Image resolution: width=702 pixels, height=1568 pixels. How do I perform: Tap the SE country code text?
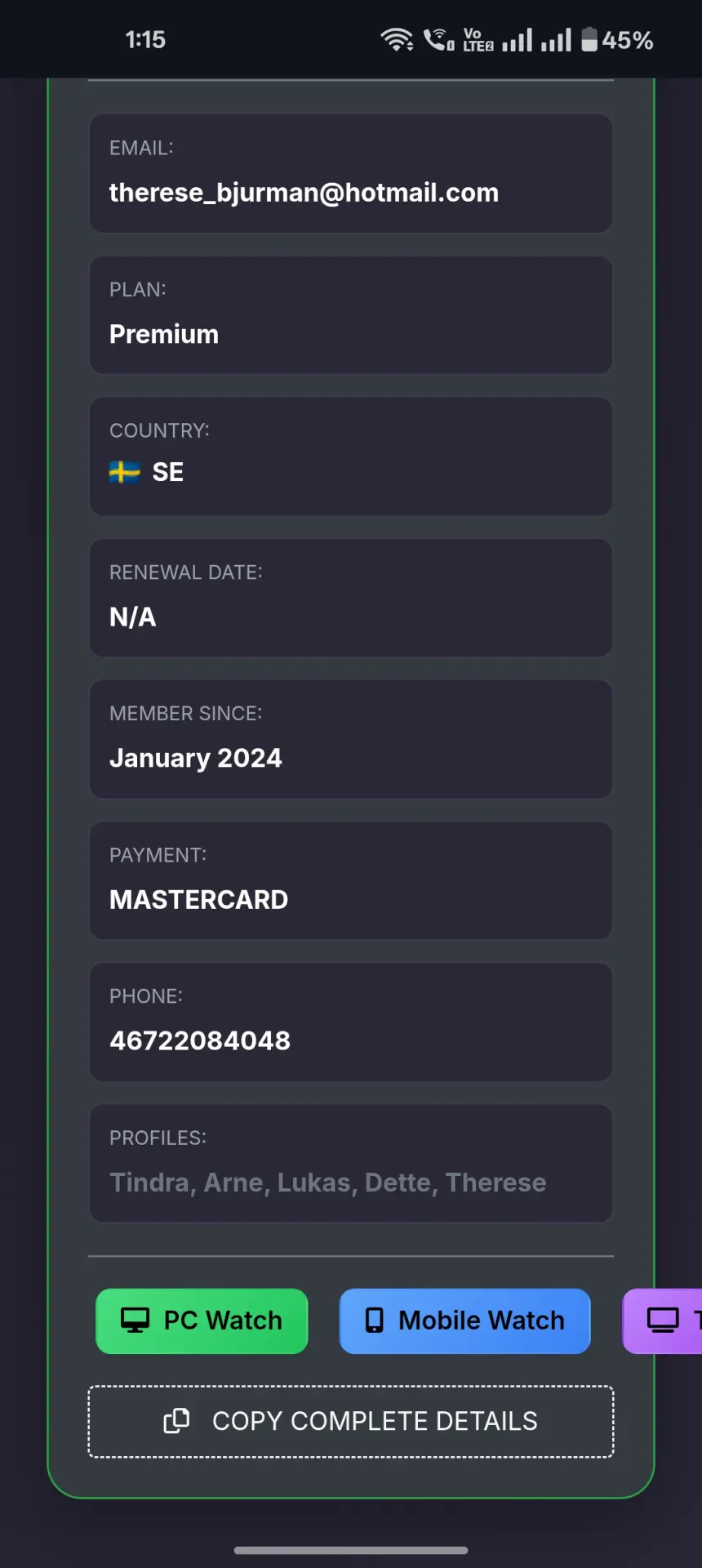(168, 472)
